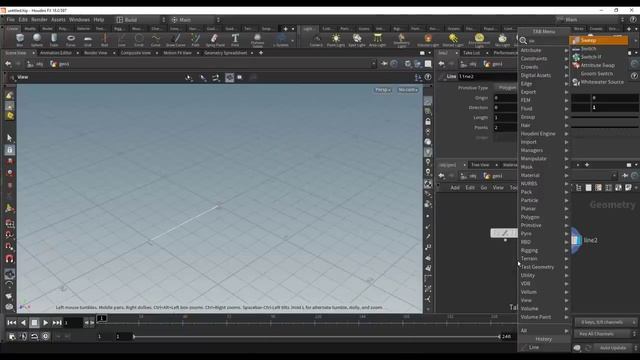Image resolution: width=640 pixels, height=360 pixels.
Task: Select the Font shelf tool
Action: 235,40
